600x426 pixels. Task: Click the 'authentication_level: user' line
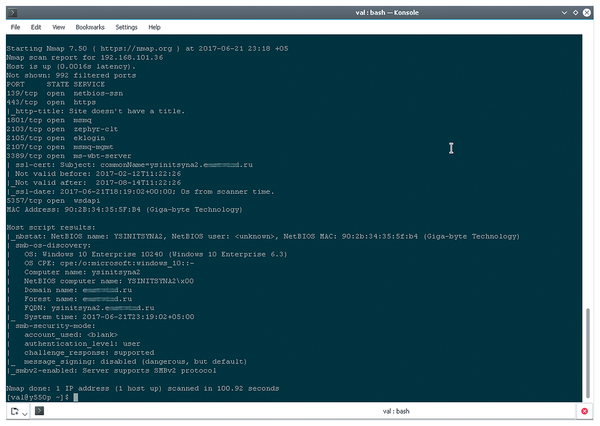pos(82,344)
